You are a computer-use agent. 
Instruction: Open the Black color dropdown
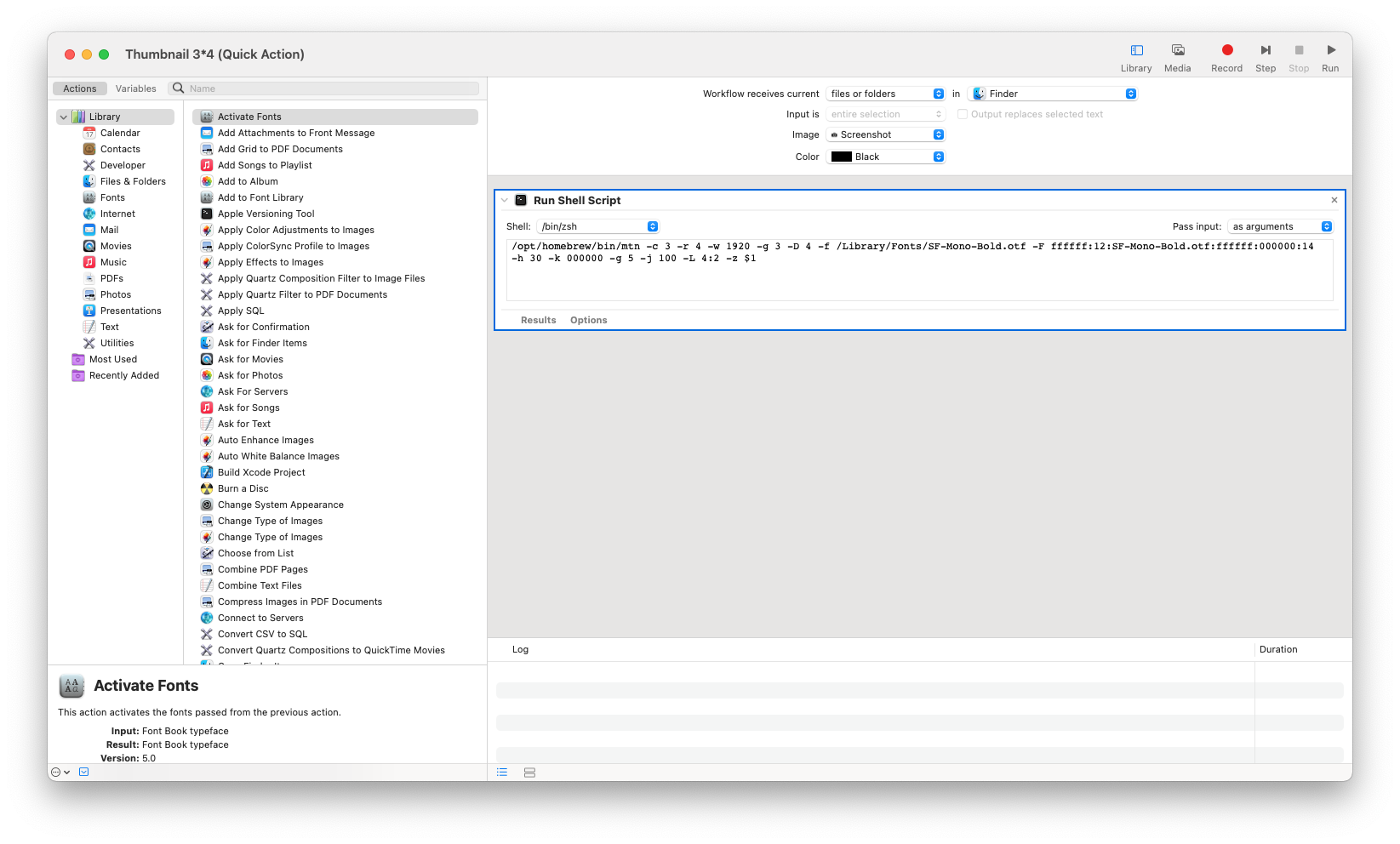pyautogui.click(x=886, y=157)
